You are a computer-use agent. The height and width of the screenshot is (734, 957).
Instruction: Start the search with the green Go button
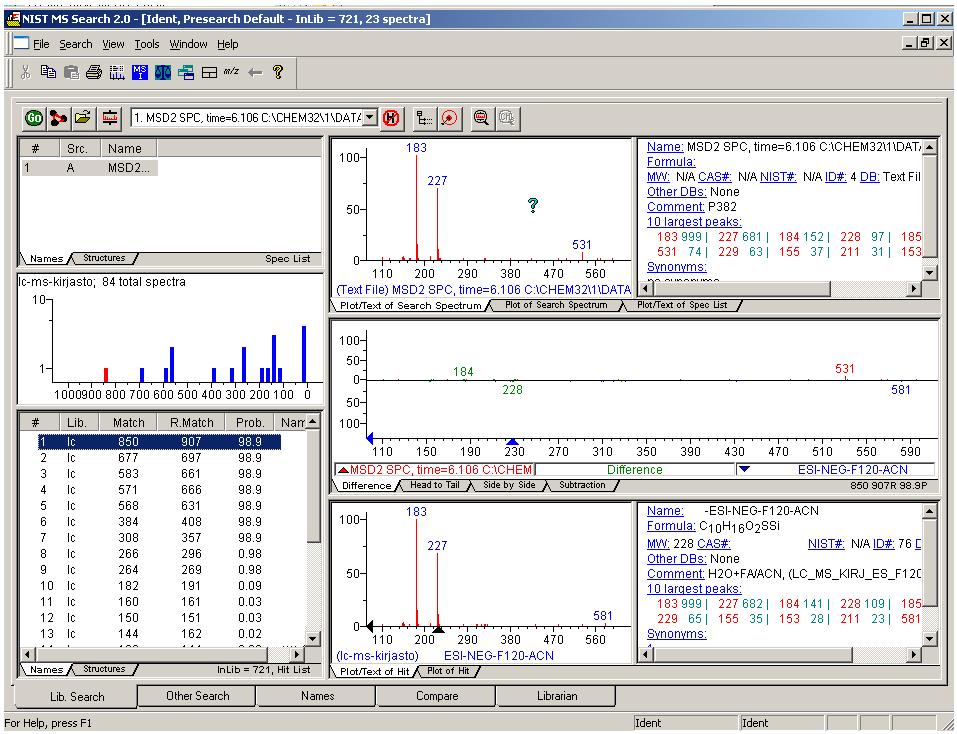click(x=34, y=118)
